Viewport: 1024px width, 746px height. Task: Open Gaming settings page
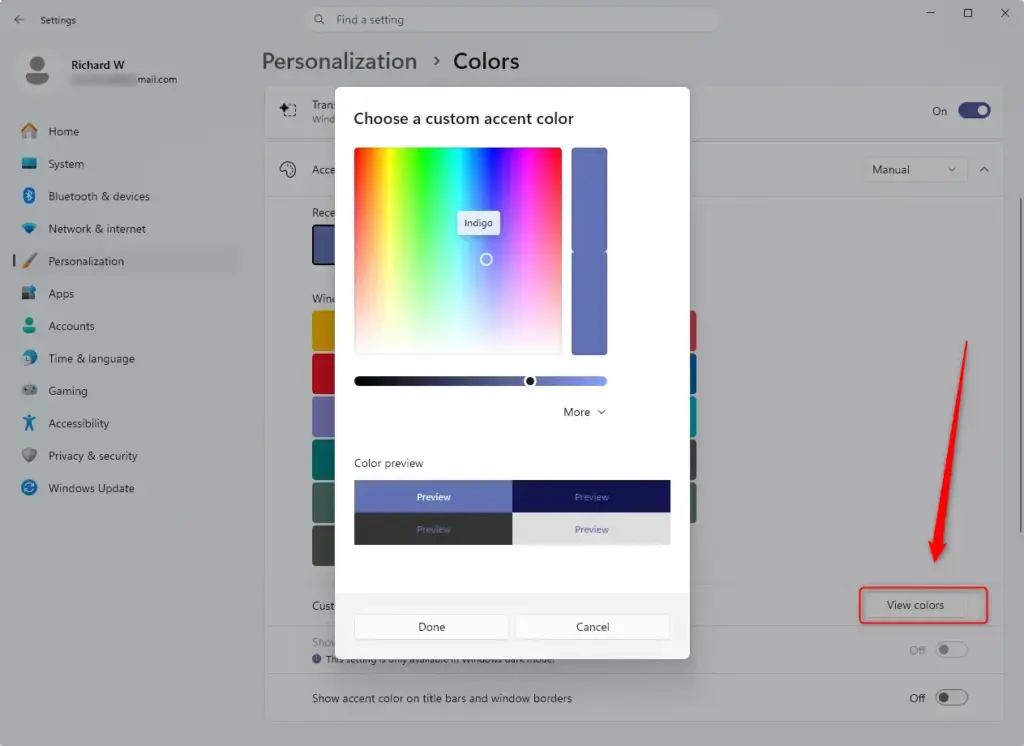[x=126, y=391]
